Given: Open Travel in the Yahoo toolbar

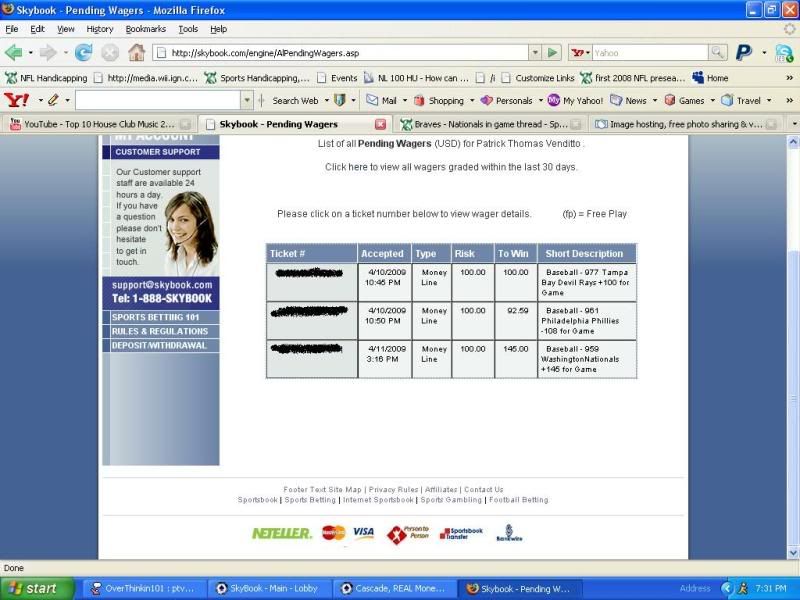Looking at the screenshot, I should pos(741,101).
